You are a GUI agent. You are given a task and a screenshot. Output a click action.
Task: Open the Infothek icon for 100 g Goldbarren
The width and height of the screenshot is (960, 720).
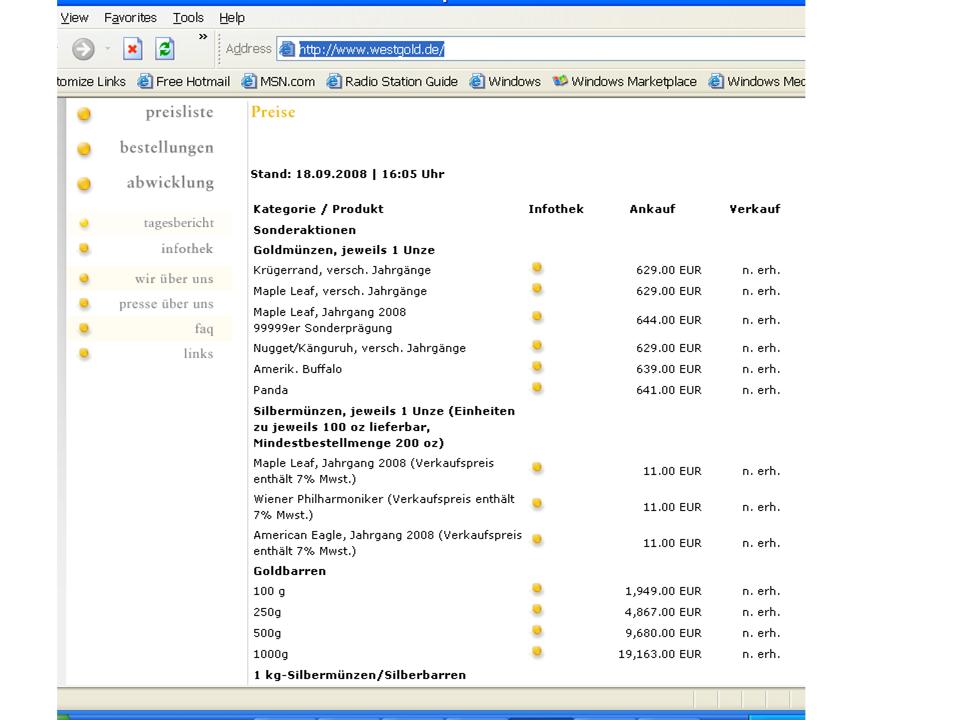pyautogui.click(x=537, y=589)
